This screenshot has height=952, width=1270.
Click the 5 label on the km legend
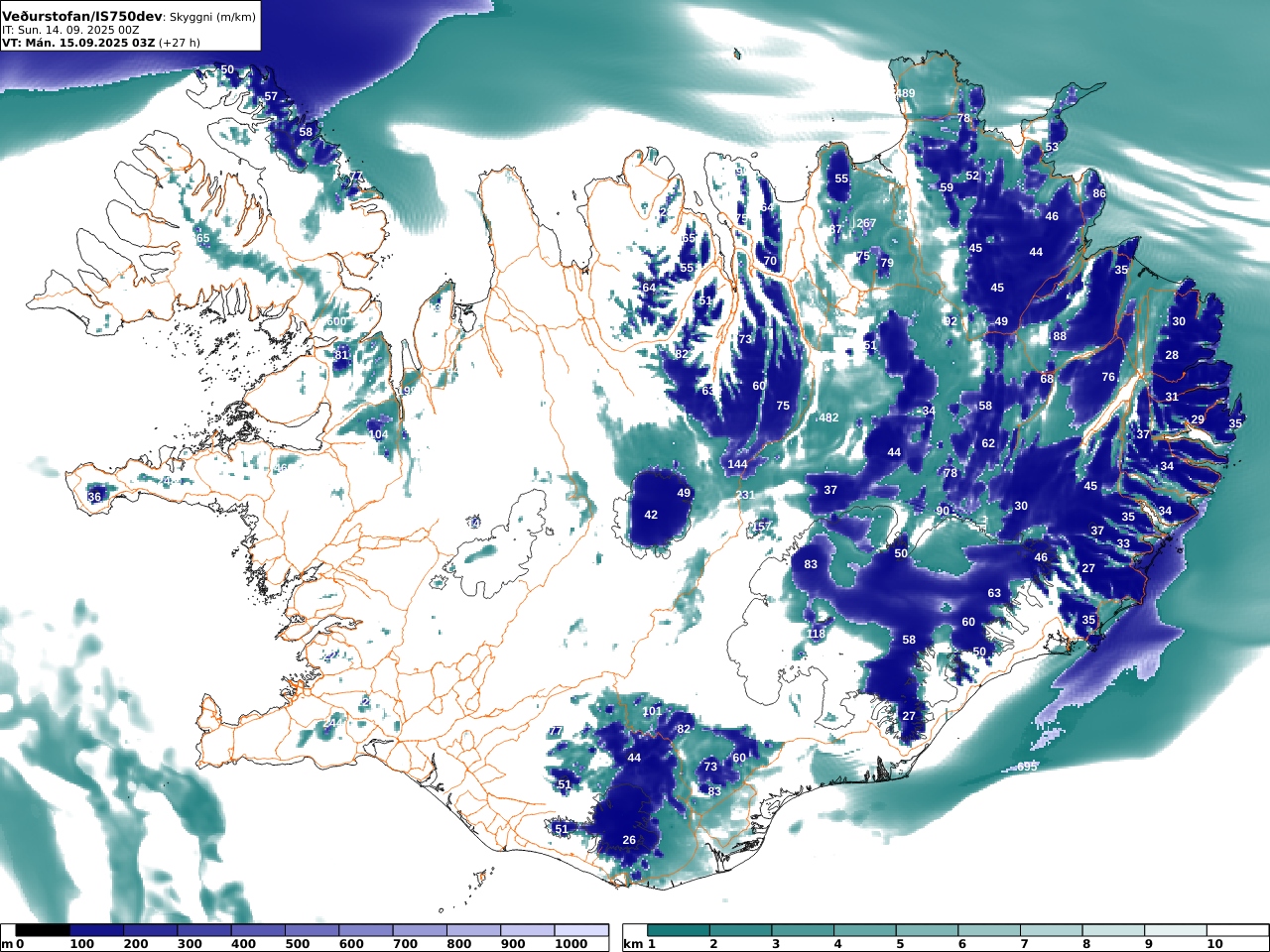pyautogui.click(x=900, y=944)
